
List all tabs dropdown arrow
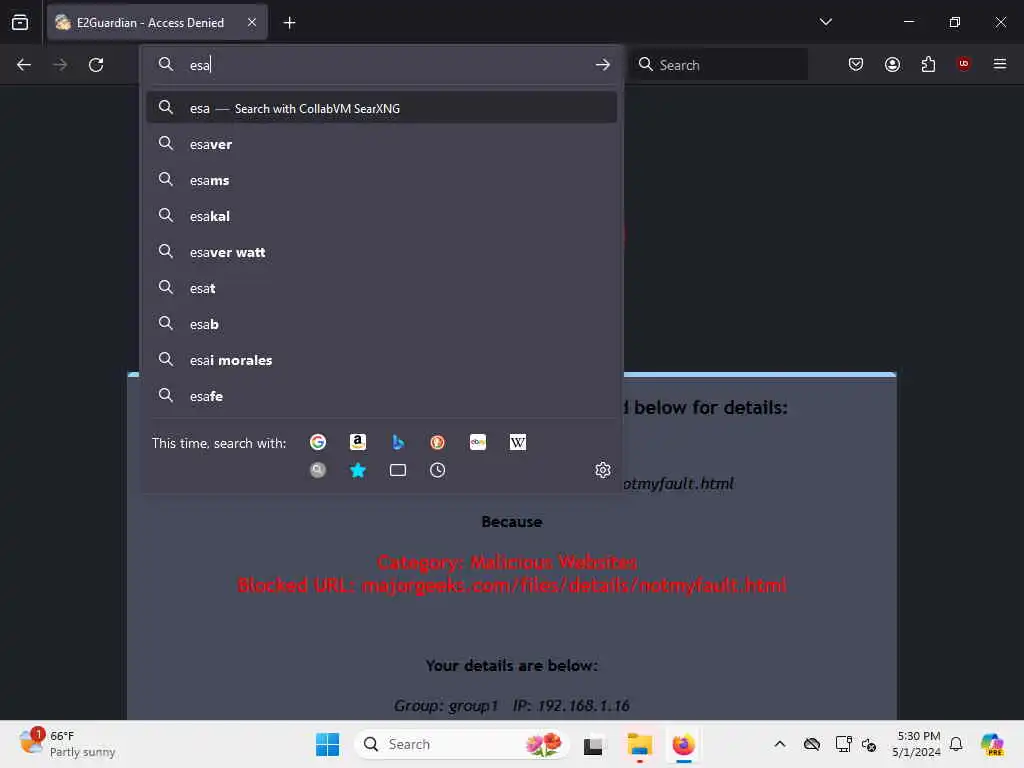[826, 22]
